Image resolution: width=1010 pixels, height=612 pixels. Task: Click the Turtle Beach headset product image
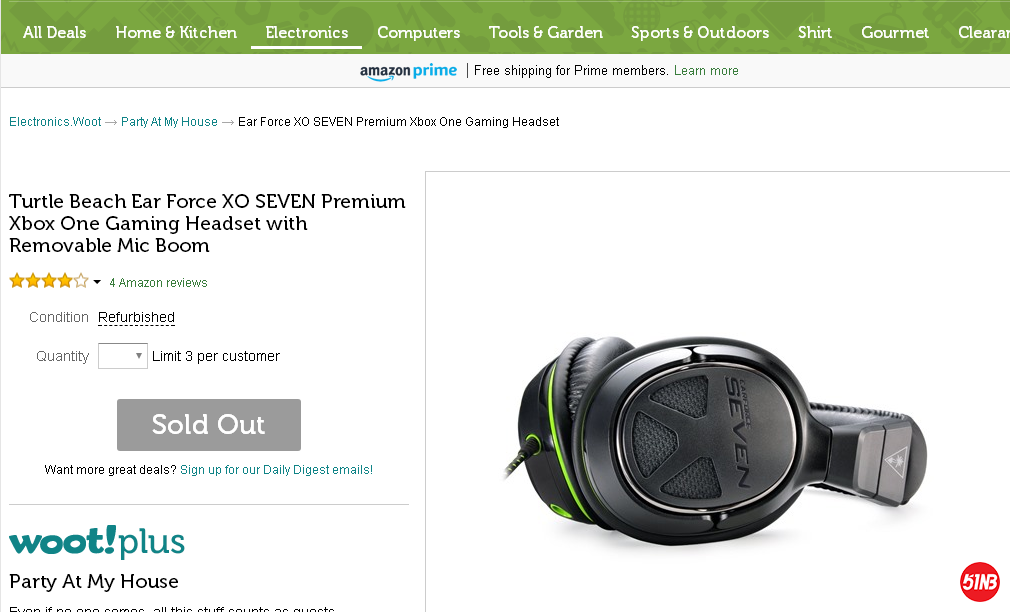(x=715, y=430)
